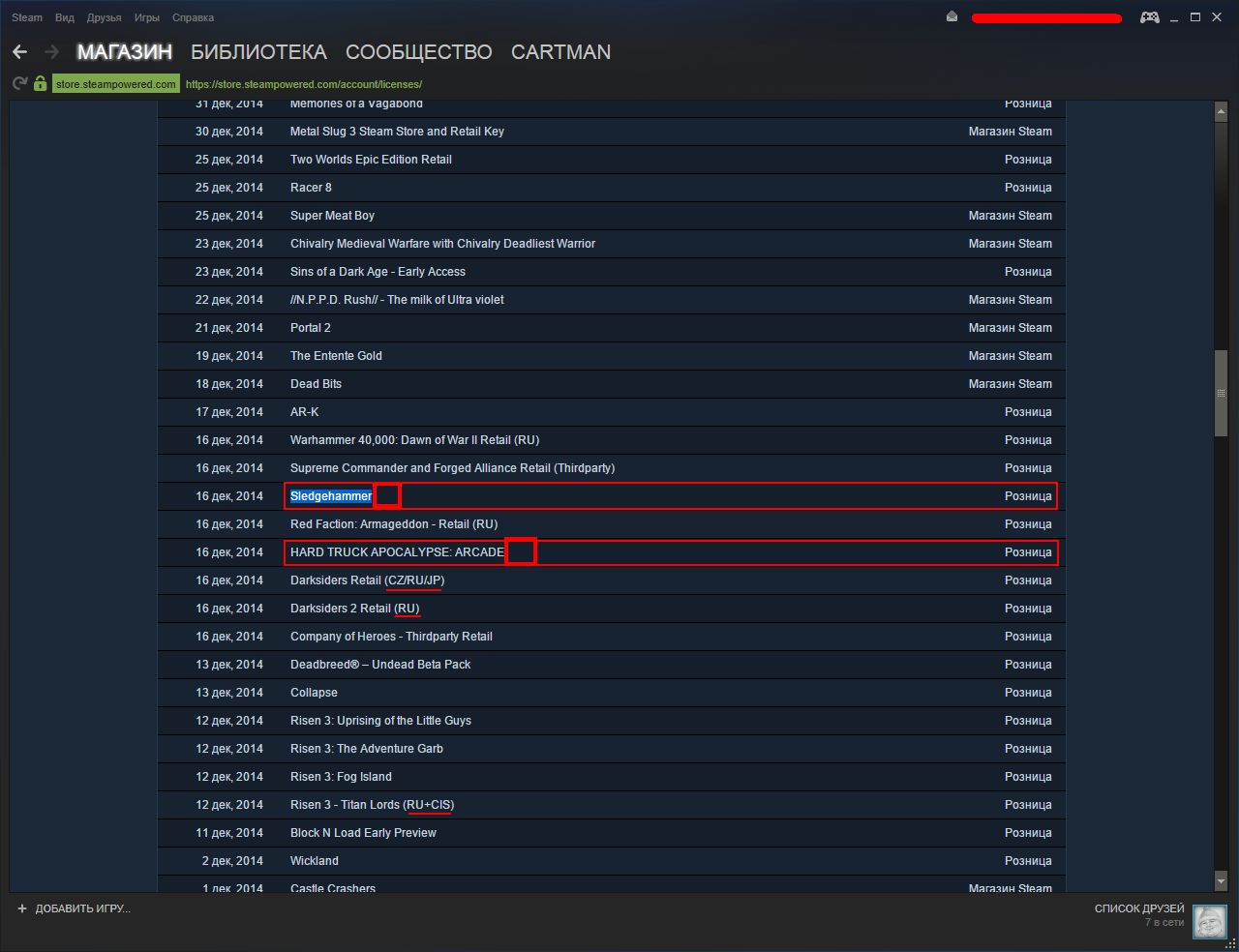The image size is (1239, 952).
Task: Switch to the БИБЛИОТЕКА tab
Action: pos(258,52)
